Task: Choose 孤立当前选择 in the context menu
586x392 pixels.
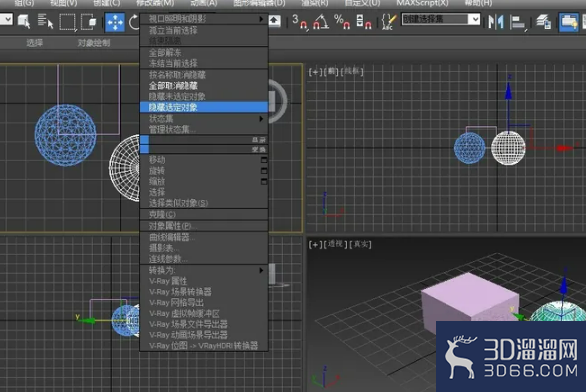Action: 204,30
